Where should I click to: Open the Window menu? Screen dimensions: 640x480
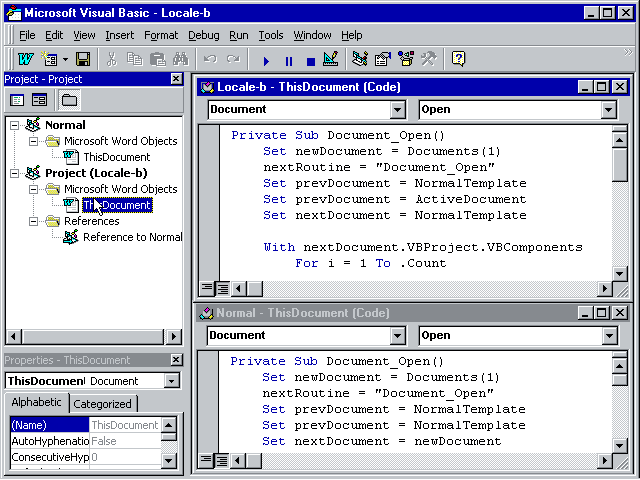click(x=312, y=36)
